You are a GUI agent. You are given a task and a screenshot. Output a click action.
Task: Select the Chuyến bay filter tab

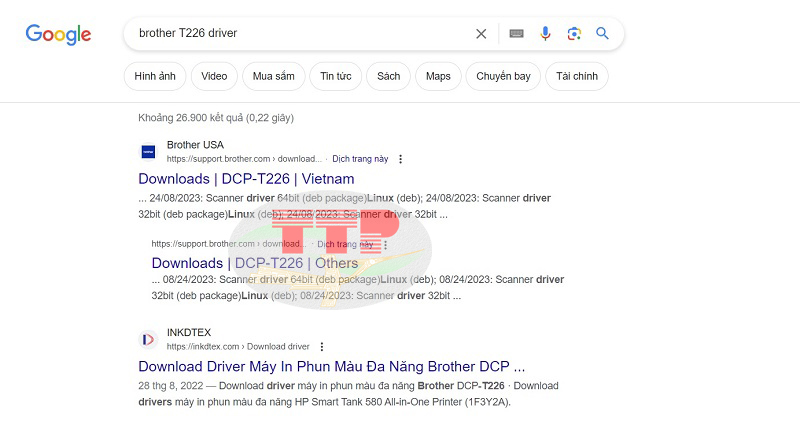(503, 77)
